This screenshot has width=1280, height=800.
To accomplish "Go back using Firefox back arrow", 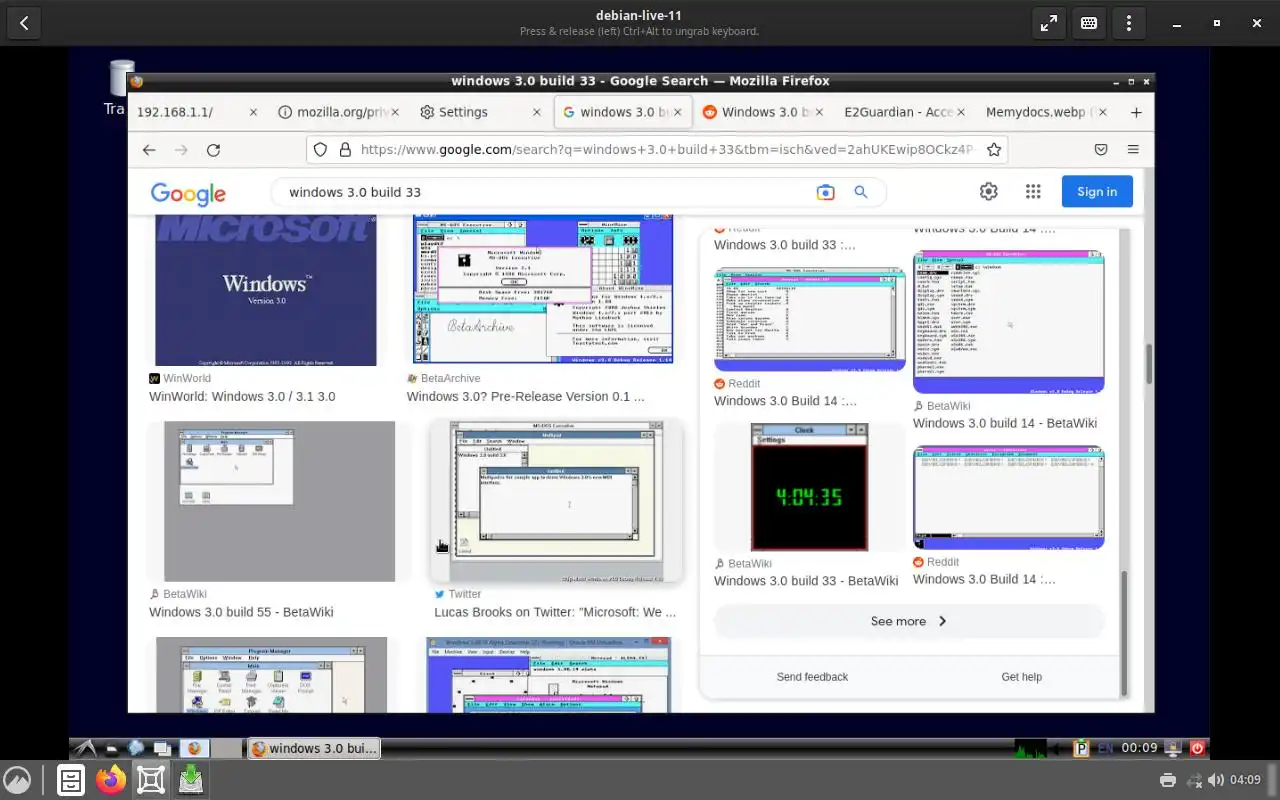I will coord(149,150).
